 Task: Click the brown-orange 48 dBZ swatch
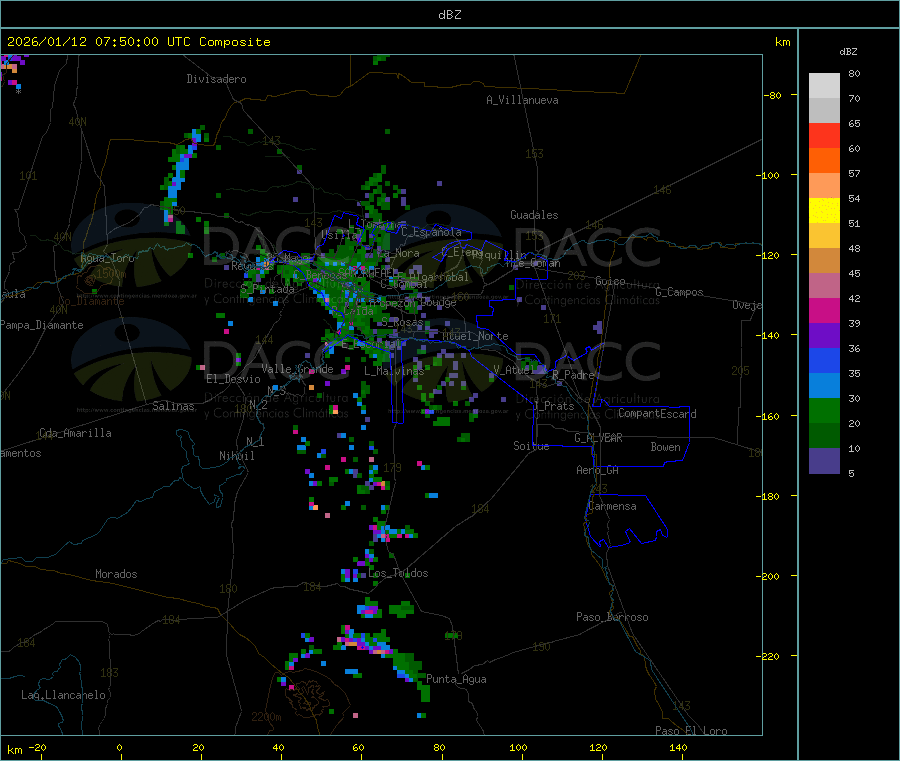tap(824, 261)
